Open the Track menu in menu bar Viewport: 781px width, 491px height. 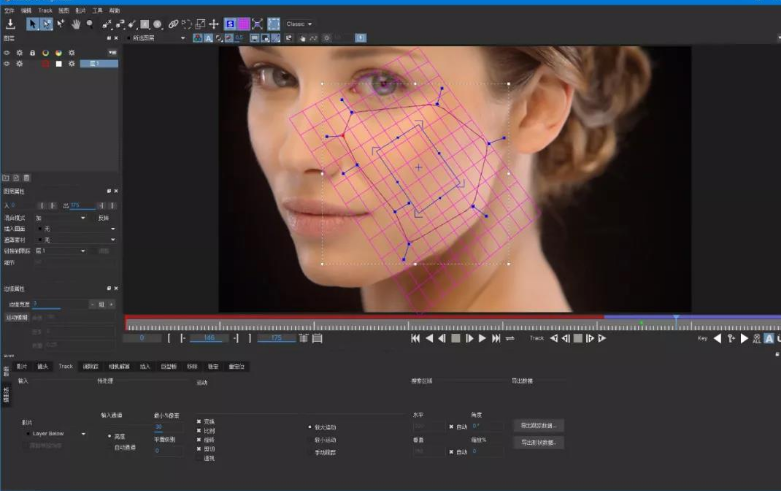pyautogui.click(x=45, y=10)
